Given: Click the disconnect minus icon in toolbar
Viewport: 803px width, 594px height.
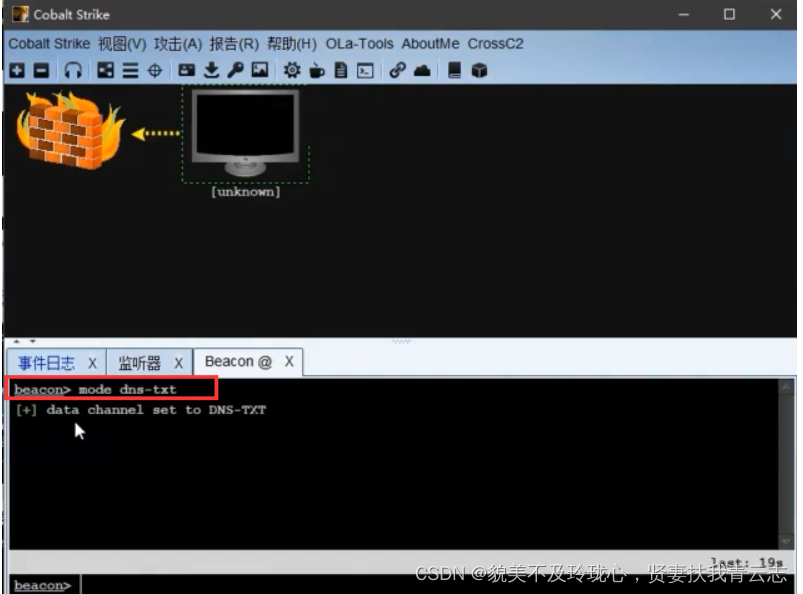Looking at the screenshot, I should [x=41, y=70].
